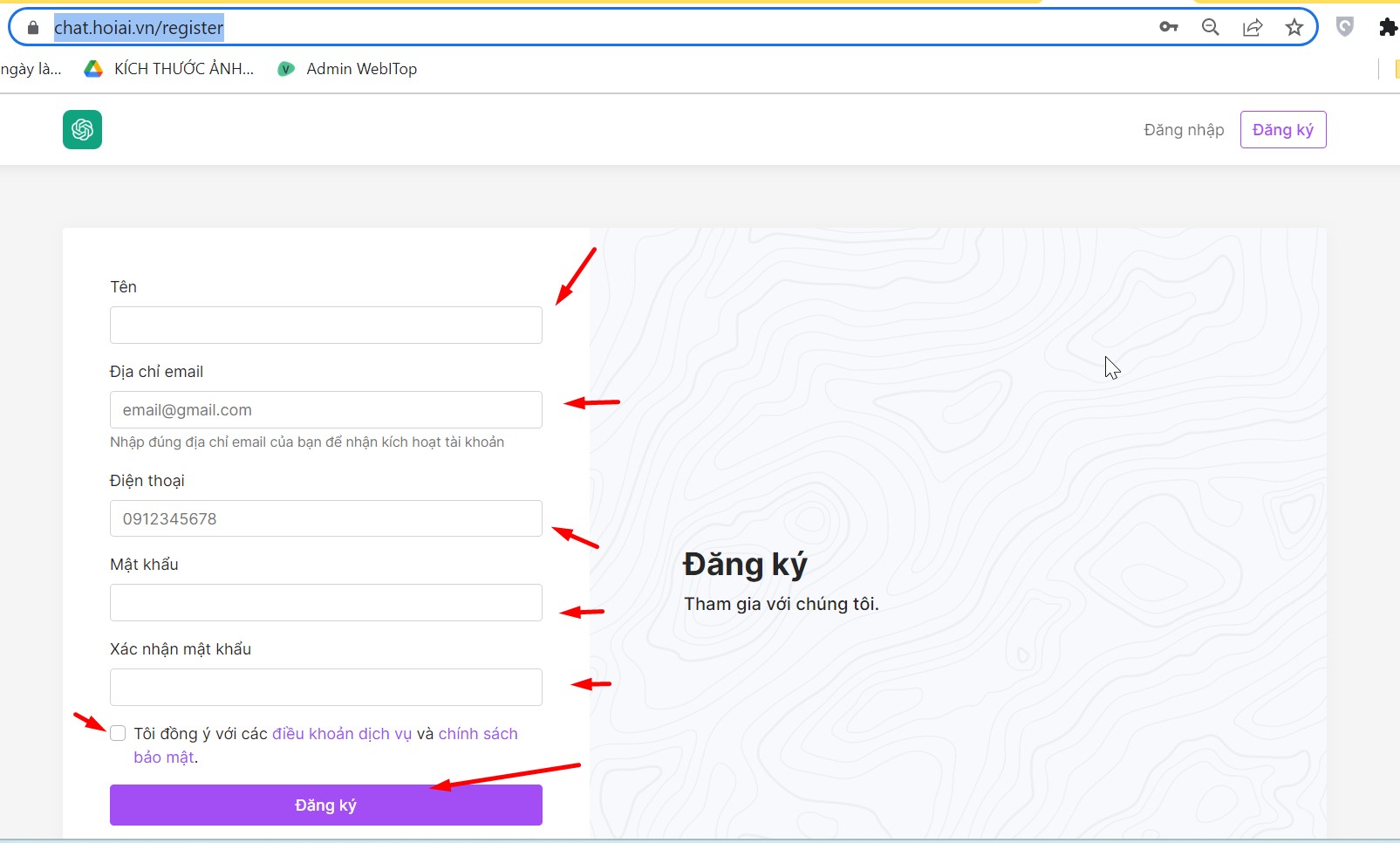Click the site lock icon next to URL
The width and height of the screenshot is (1400, 843).
(x=33, y=28)
